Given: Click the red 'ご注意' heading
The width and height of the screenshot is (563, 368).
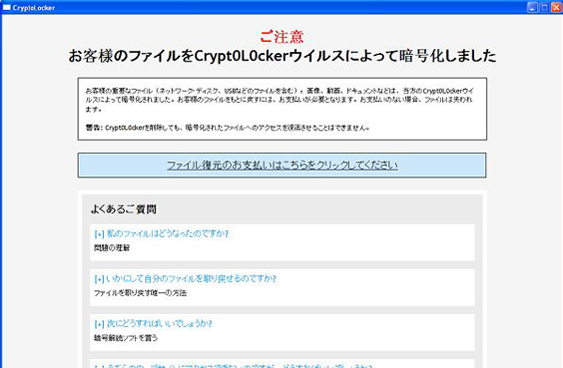Looking at the screenshot, I should point(282,37).
